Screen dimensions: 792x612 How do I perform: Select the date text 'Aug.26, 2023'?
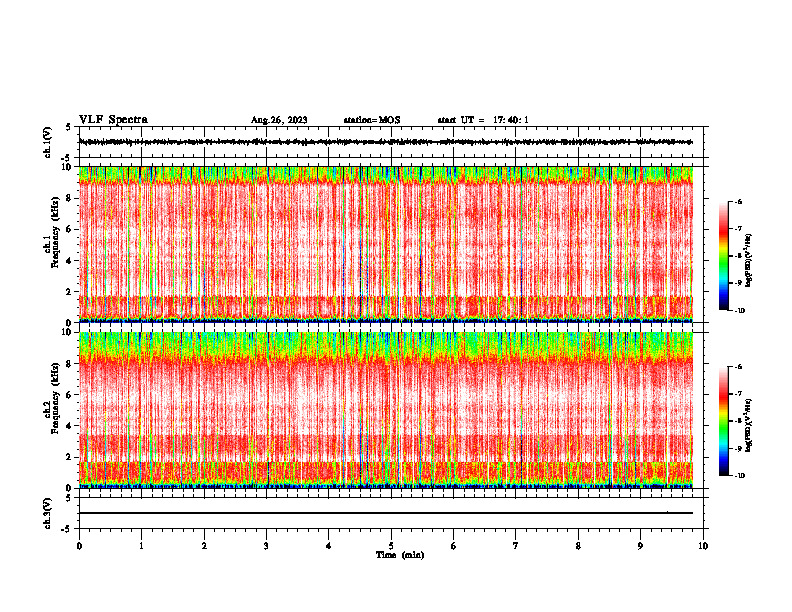(x=279, y=120)
